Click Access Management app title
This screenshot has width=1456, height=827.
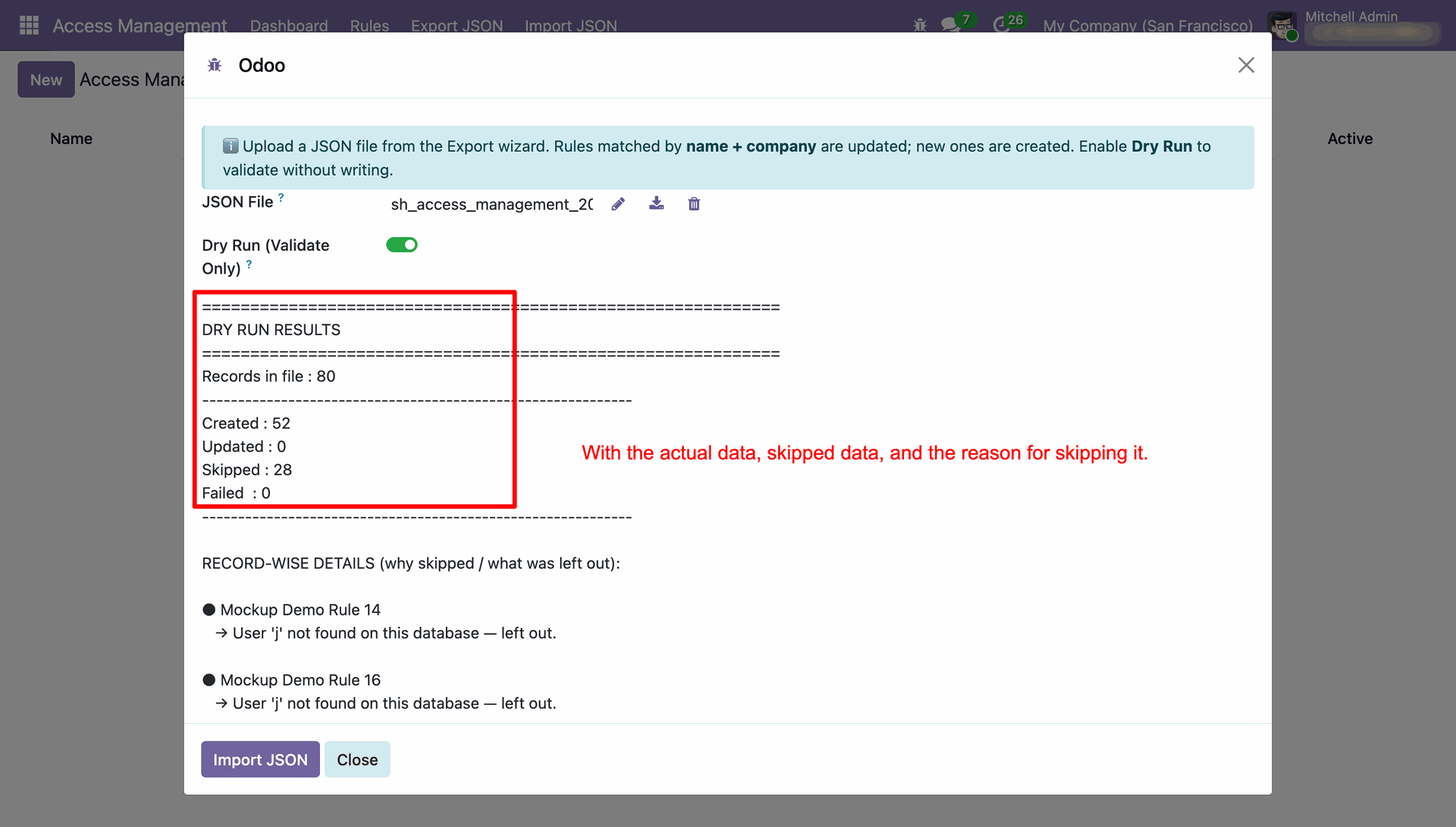[x=140, y=26]
